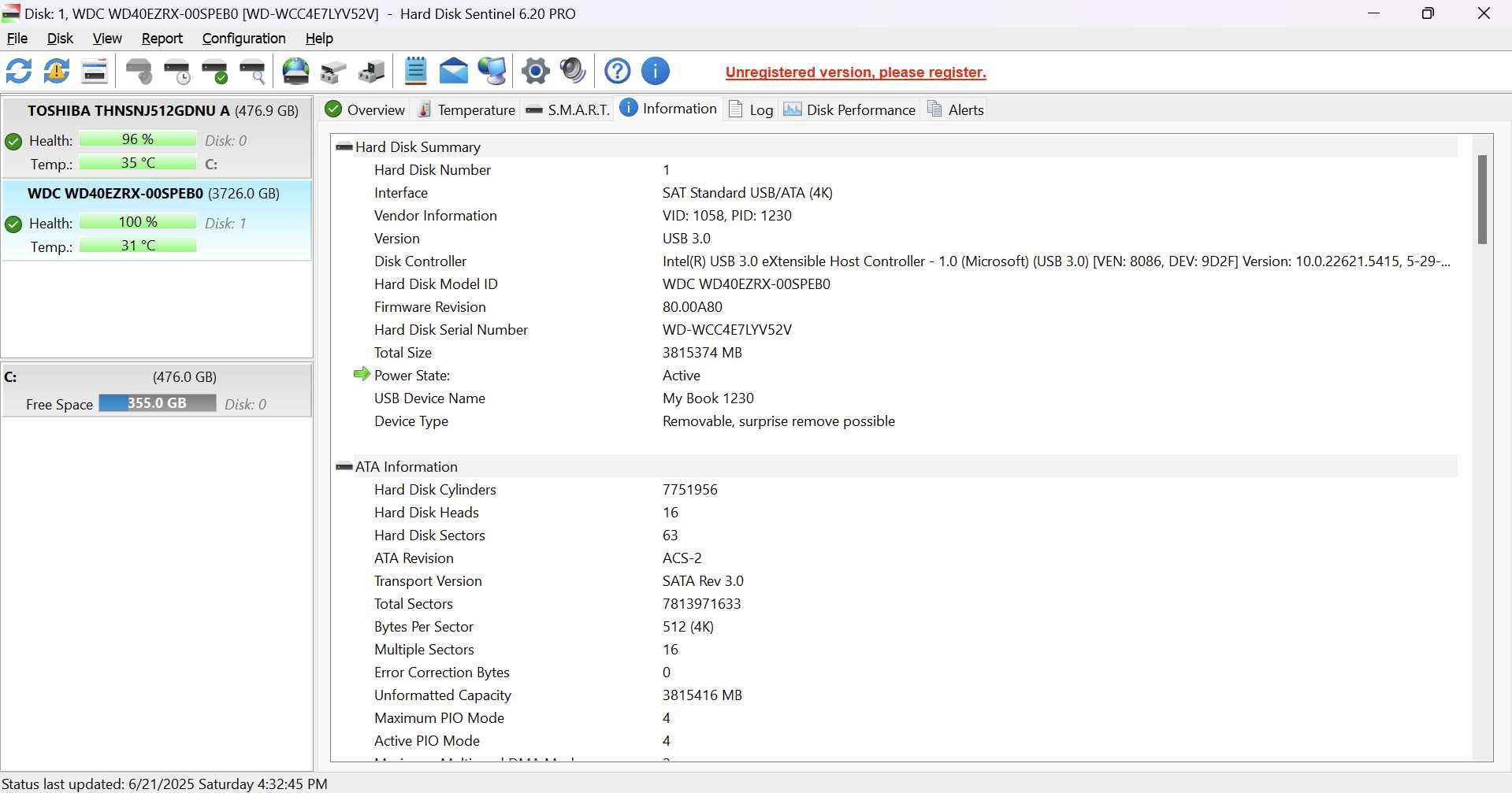Click the blue envelope email icon

[454, 72]
